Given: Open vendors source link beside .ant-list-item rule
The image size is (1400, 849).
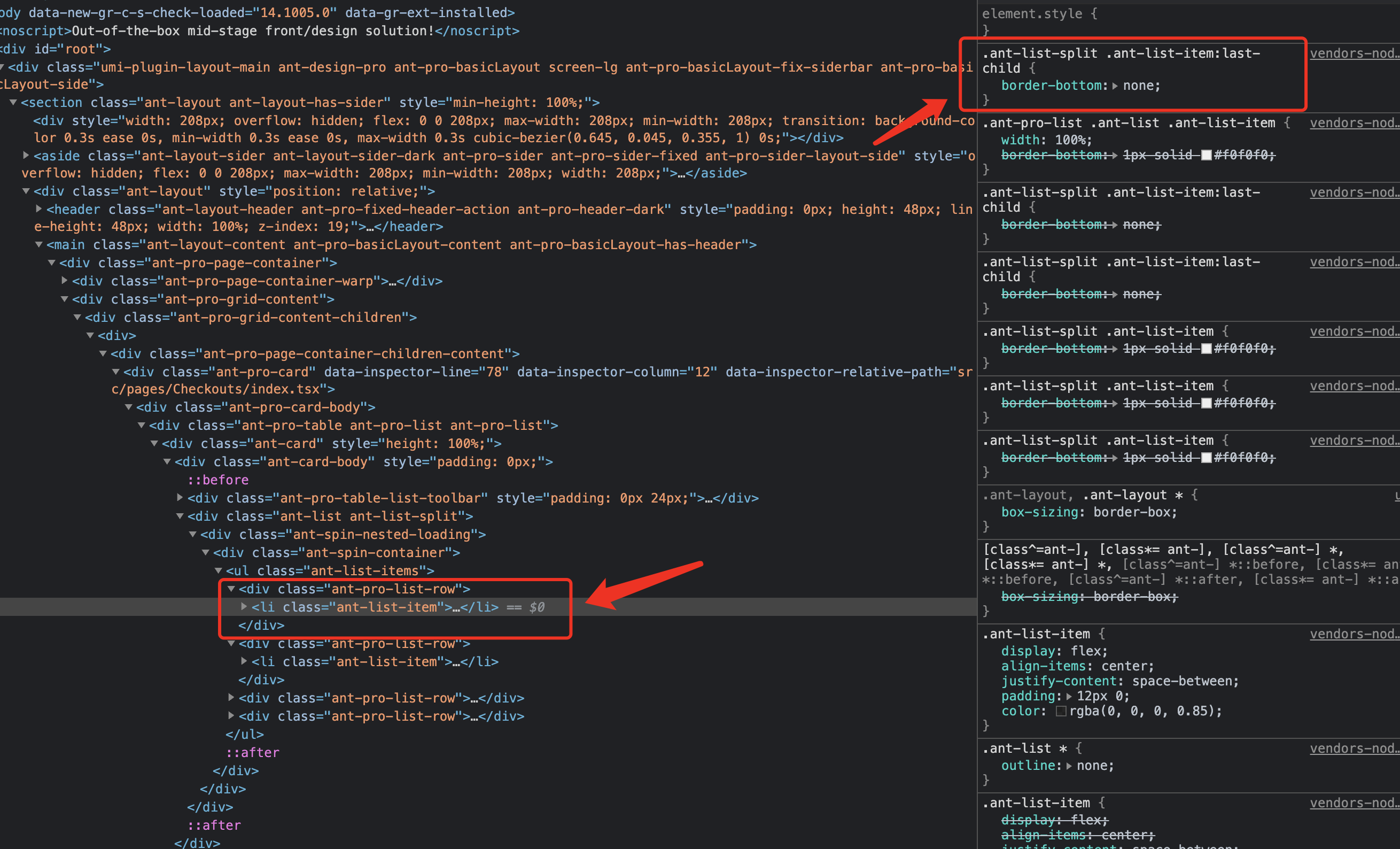Looking at the screenshot, I should pos(1354,634).
